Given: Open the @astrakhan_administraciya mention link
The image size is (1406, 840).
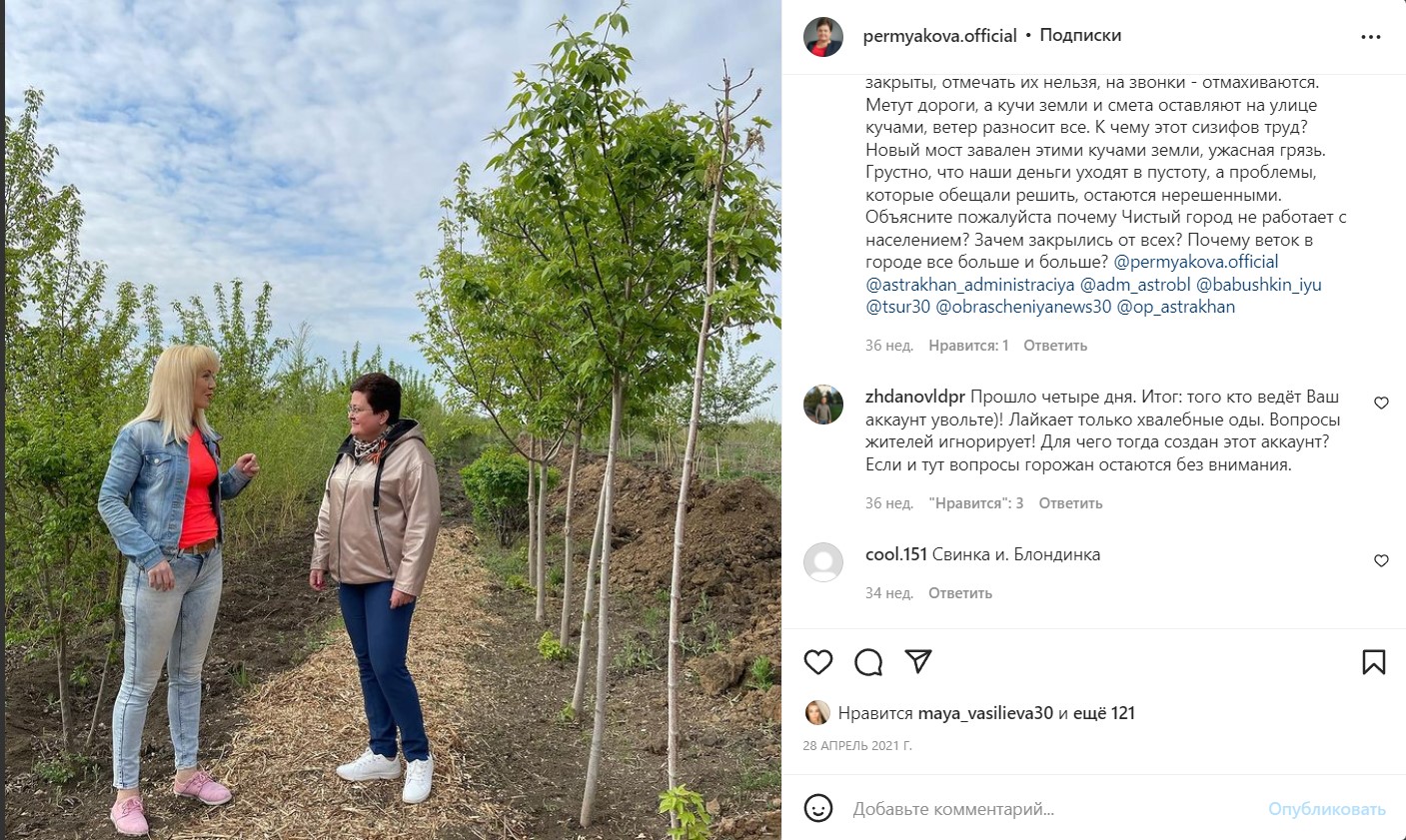Looking at the screenshot, I should tap(970, 285).
